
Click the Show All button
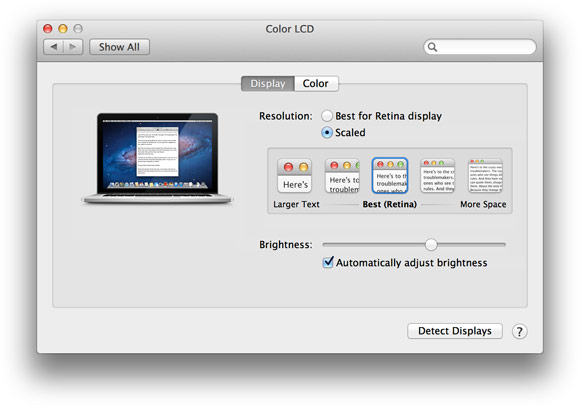click(x=119, y=47)
